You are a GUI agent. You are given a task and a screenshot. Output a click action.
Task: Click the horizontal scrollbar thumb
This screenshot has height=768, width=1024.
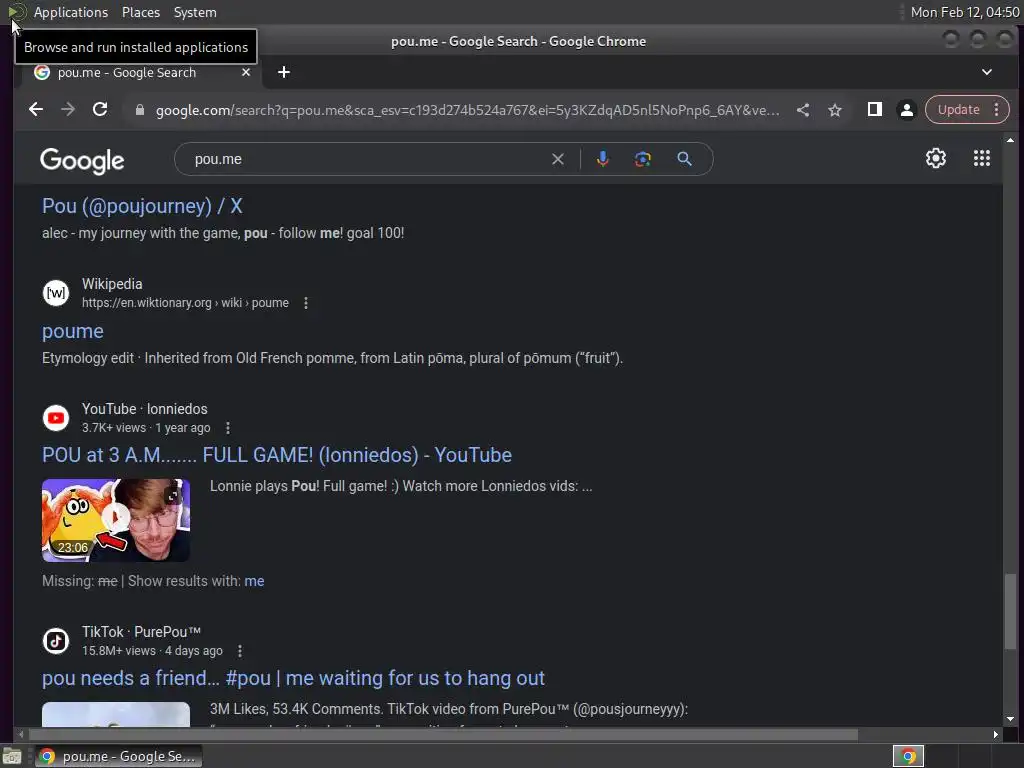(x=442, y=735)
